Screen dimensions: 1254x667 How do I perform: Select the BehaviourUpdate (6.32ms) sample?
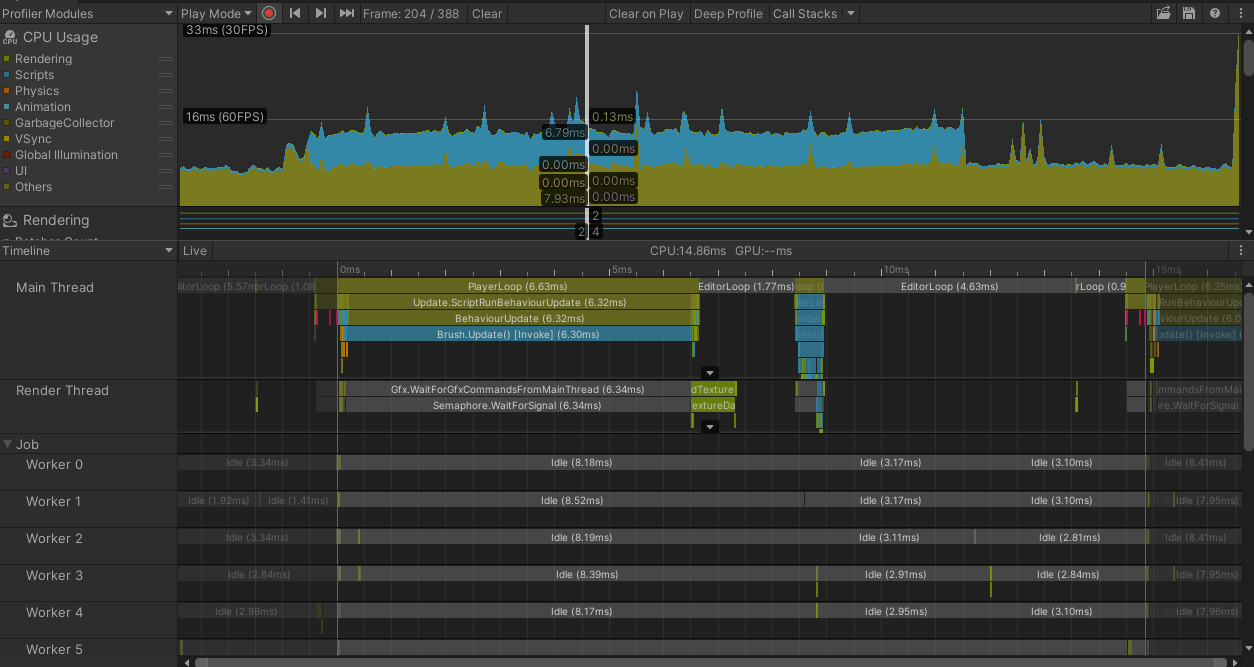click(x=518, y=318)
